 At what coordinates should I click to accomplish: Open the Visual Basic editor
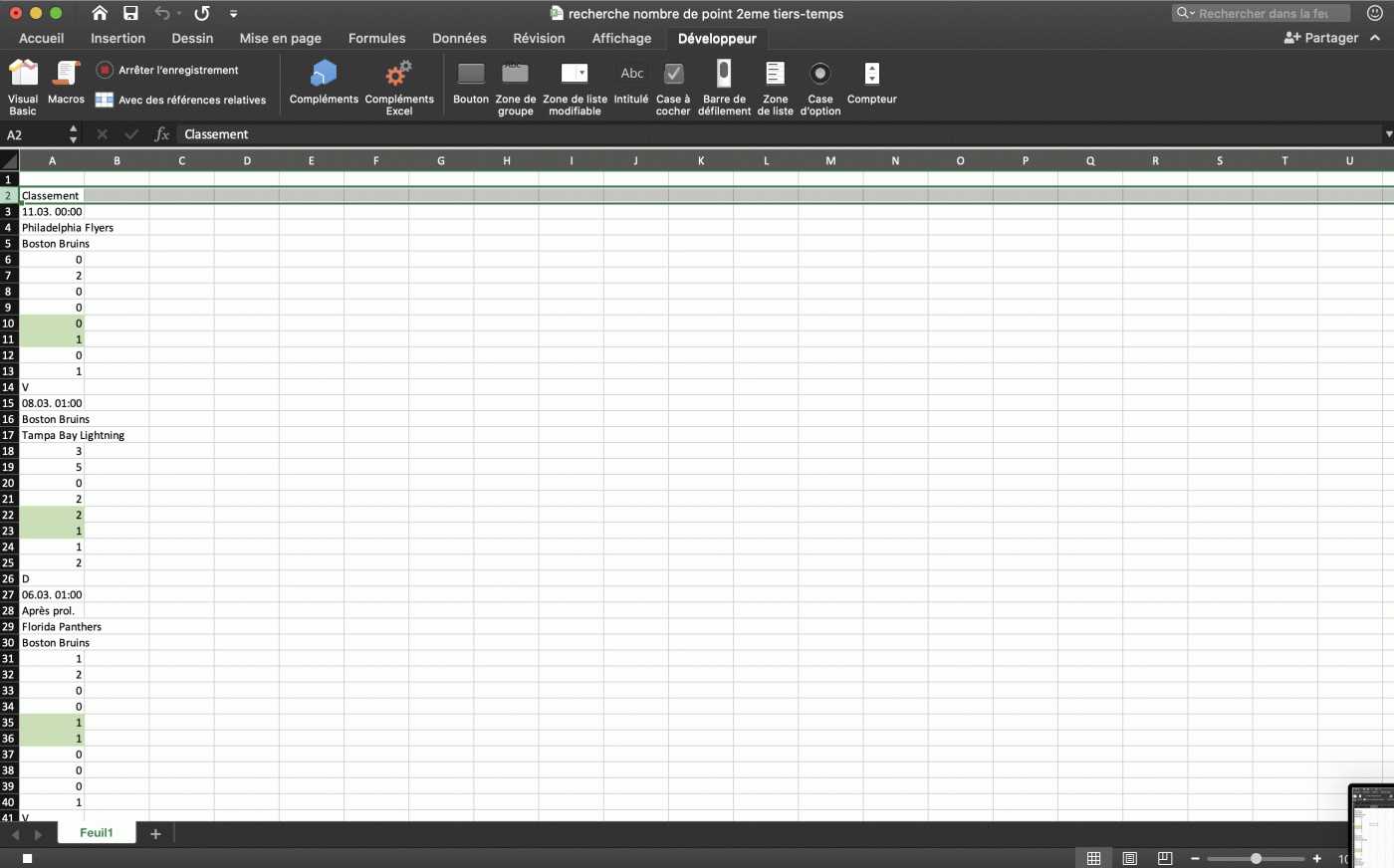pos(23,86)
